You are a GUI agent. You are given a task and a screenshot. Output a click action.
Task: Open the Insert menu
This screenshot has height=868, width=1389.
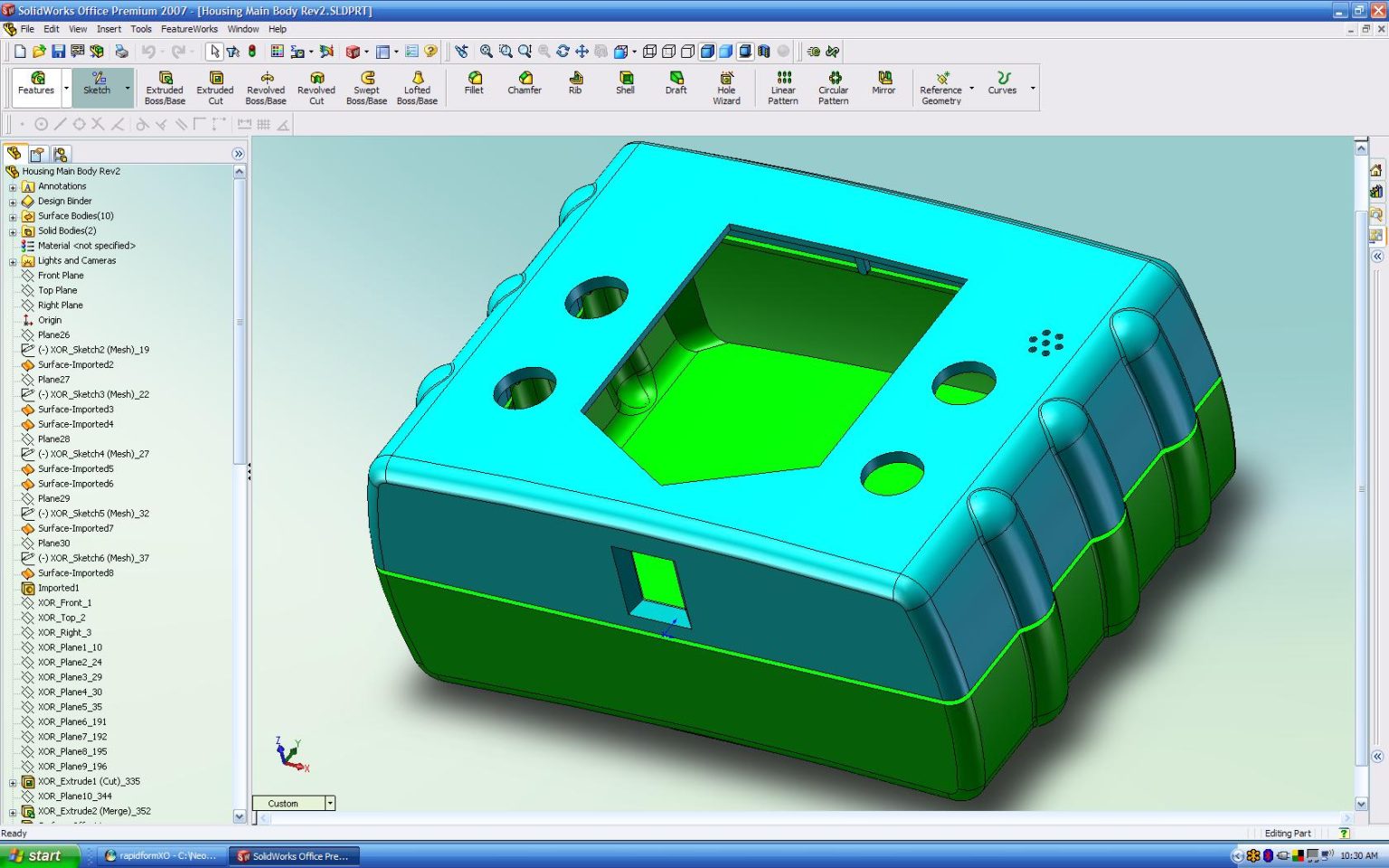109,29
